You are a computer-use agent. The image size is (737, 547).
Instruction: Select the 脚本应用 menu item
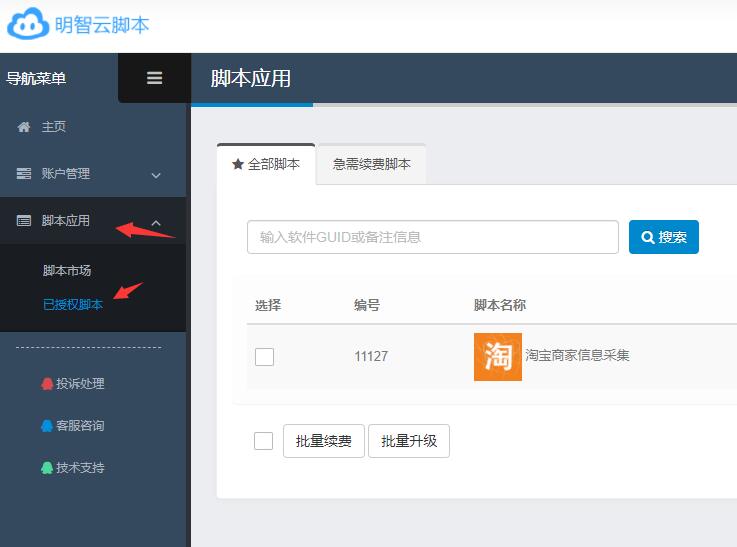point(93,220)
